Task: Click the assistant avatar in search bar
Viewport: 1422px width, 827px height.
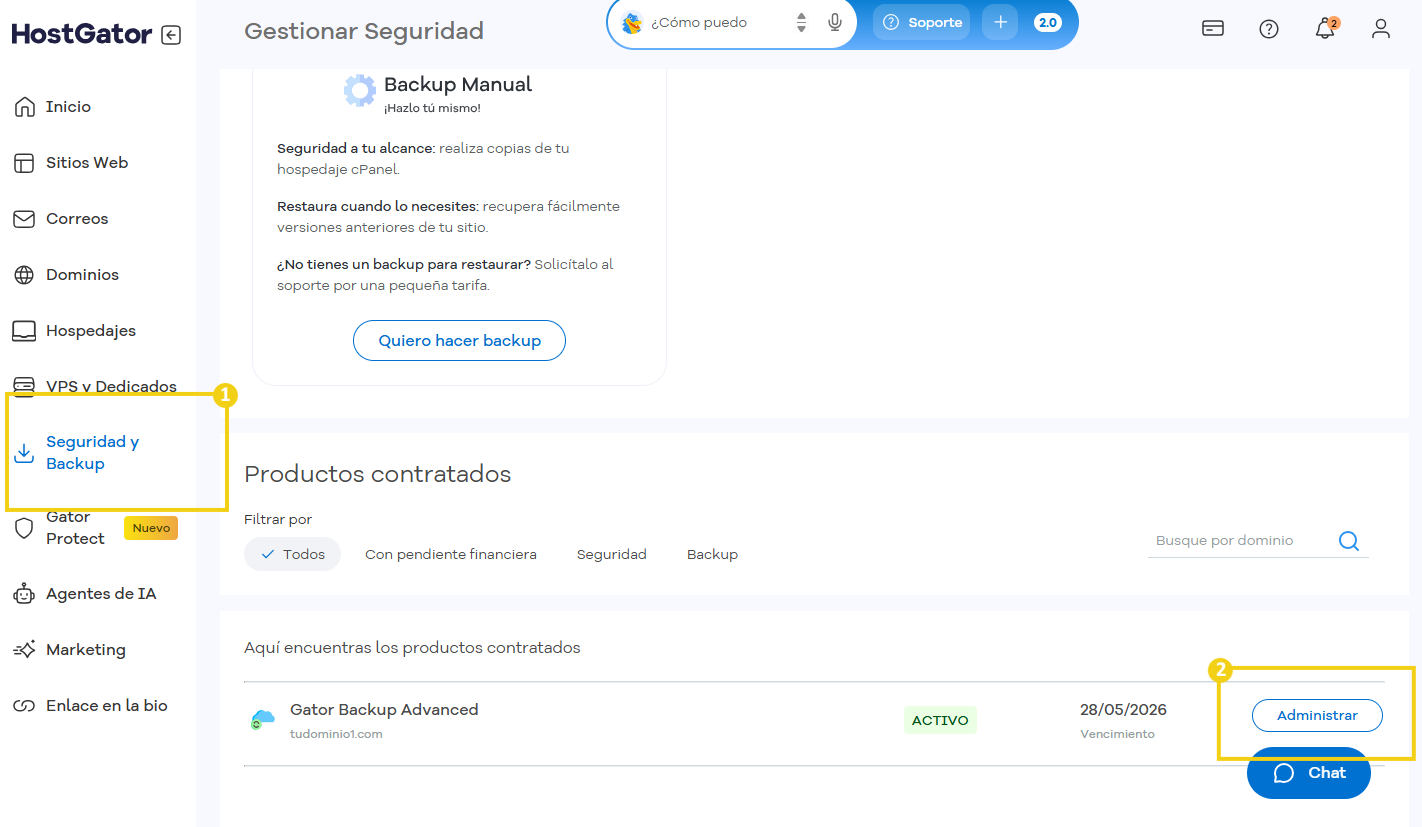Action: pos(632,22)
